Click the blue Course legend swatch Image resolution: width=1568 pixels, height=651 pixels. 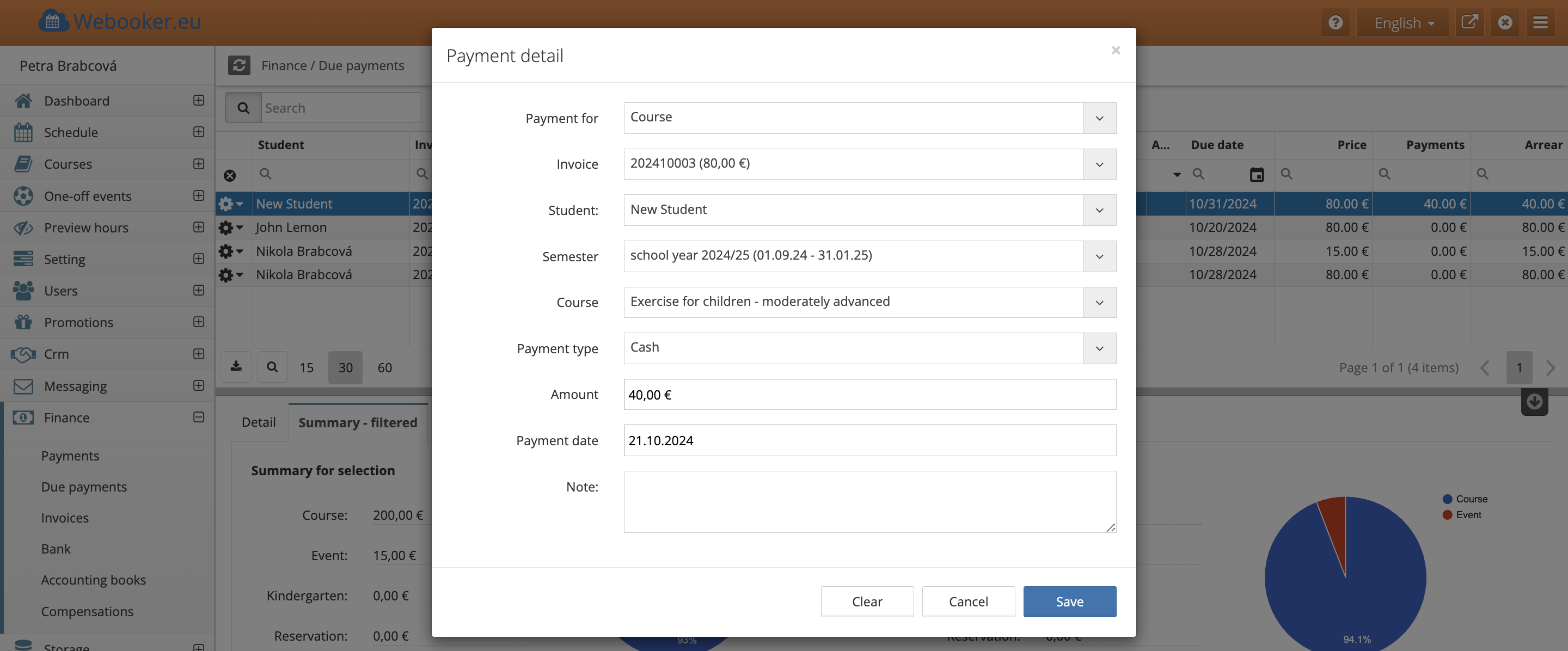pos(1447,499)
